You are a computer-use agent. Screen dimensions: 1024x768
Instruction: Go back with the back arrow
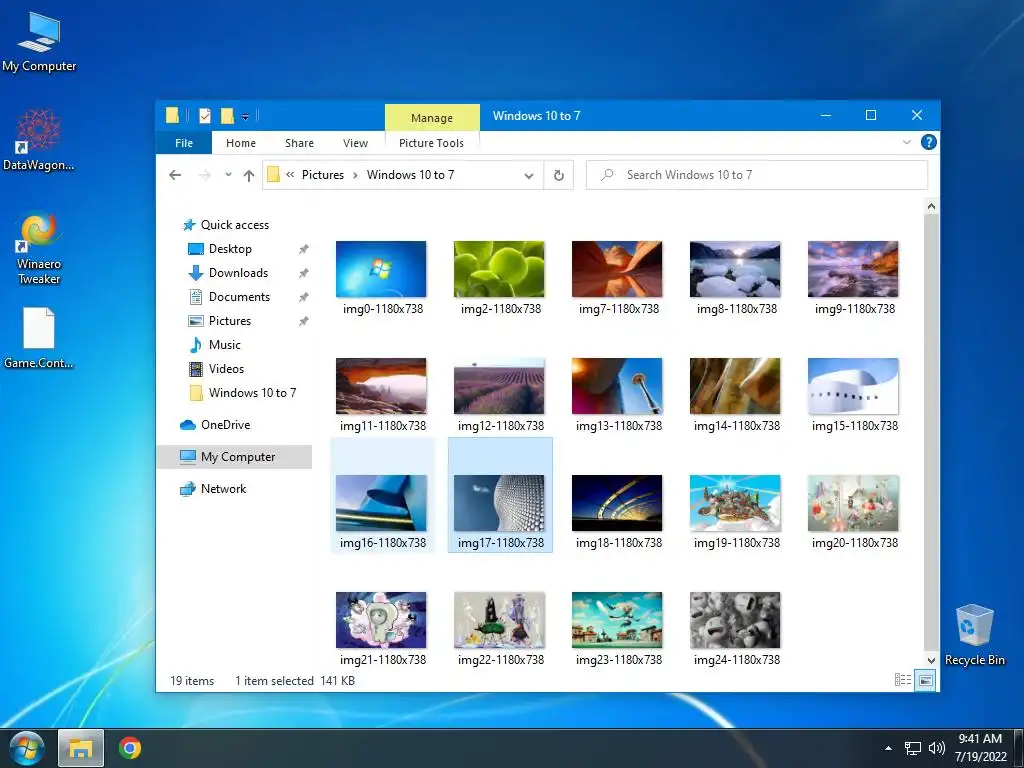[x=175, y=175]
